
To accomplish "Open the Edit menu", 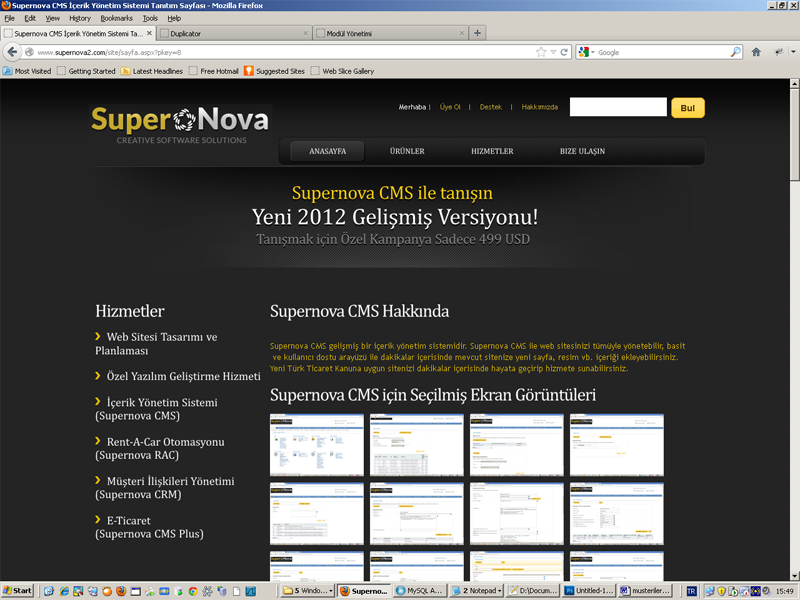I will click(x=30, y=18).
